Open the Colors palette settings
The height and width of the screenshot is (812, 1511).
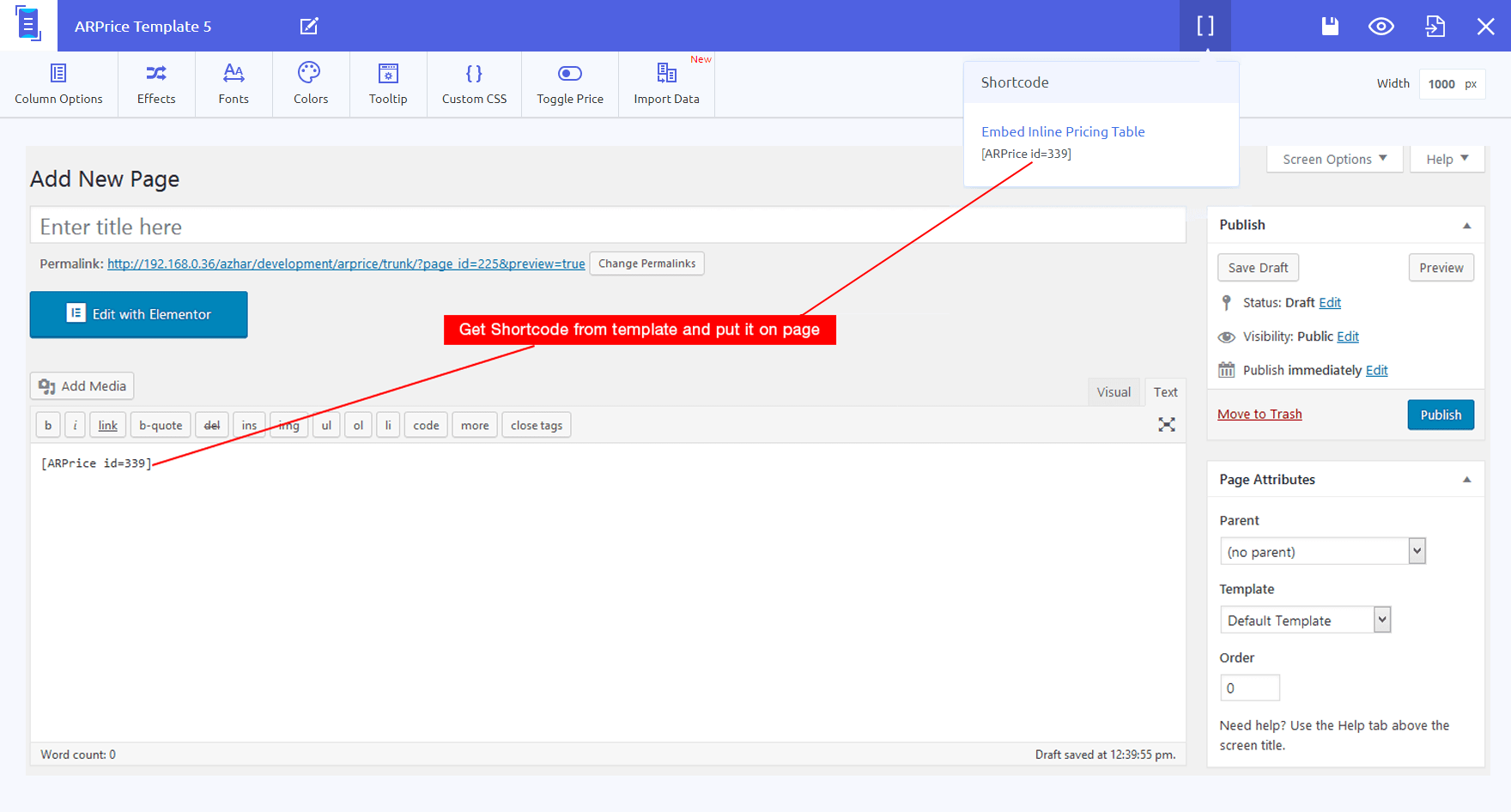click(311, 84)
